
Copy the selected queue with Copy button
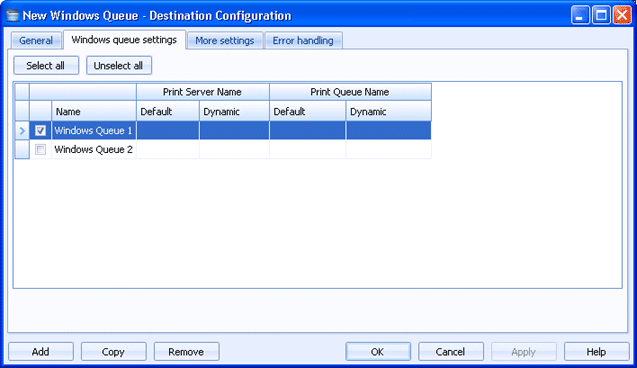click(x=113, y=351)
